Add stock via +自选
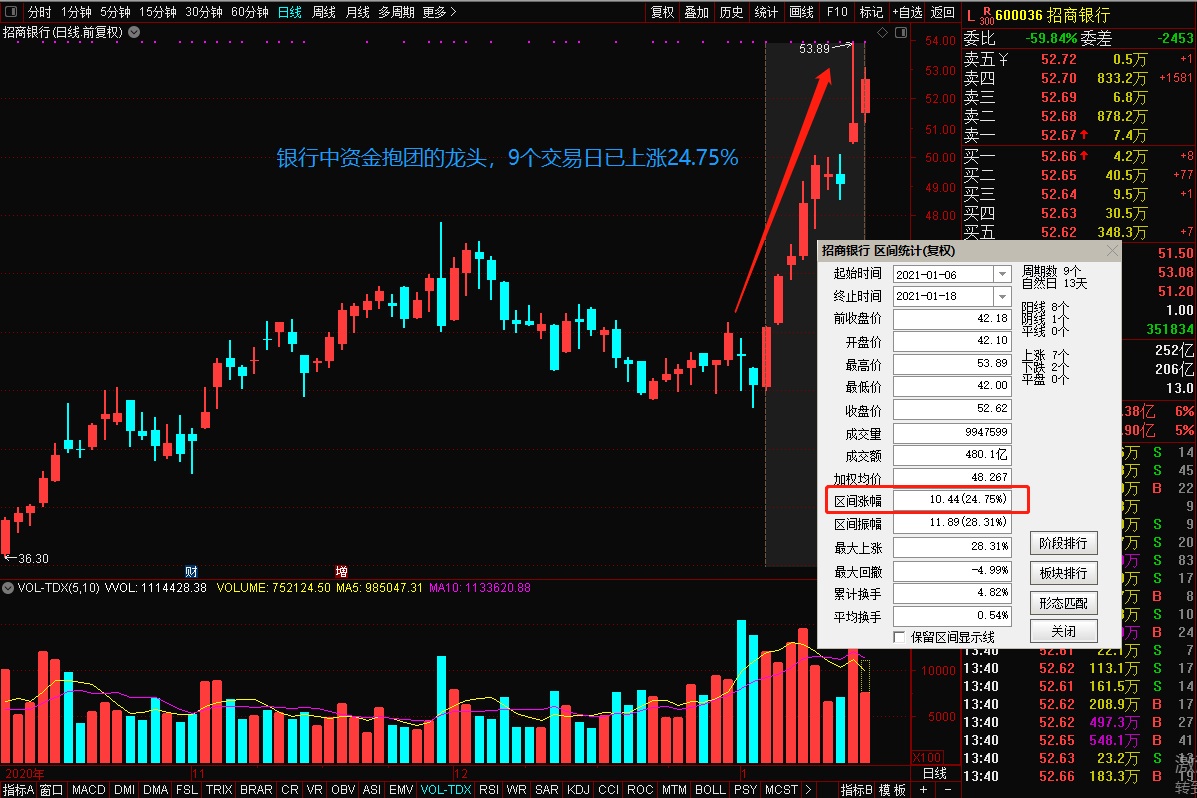The width and height of the screenshot is (1197, 798). click(x=908, y=11)
